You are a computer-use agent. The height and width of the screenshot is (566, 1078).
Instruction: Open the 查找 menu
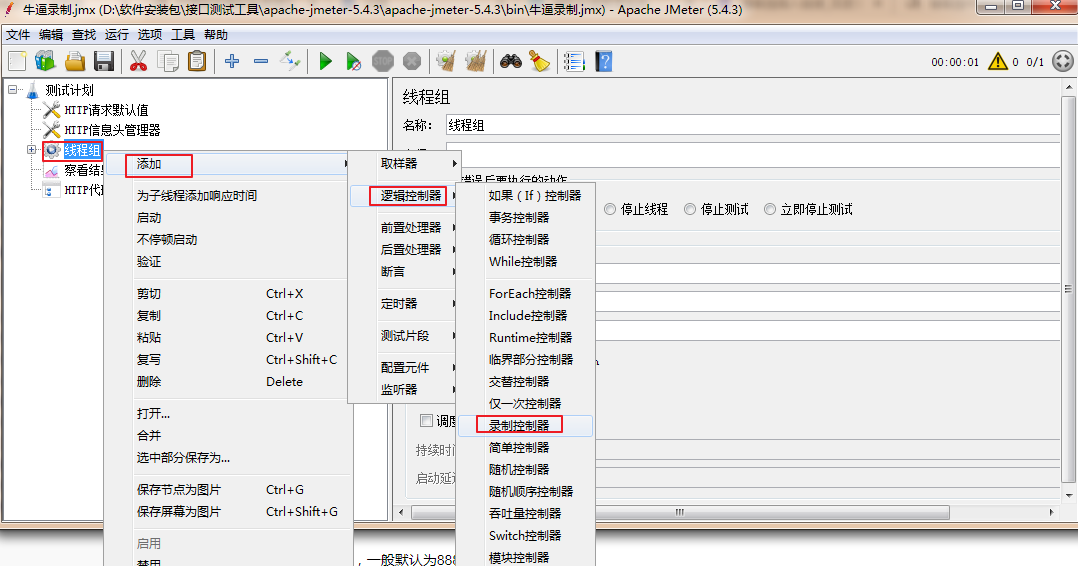click(x=84, y=34)
